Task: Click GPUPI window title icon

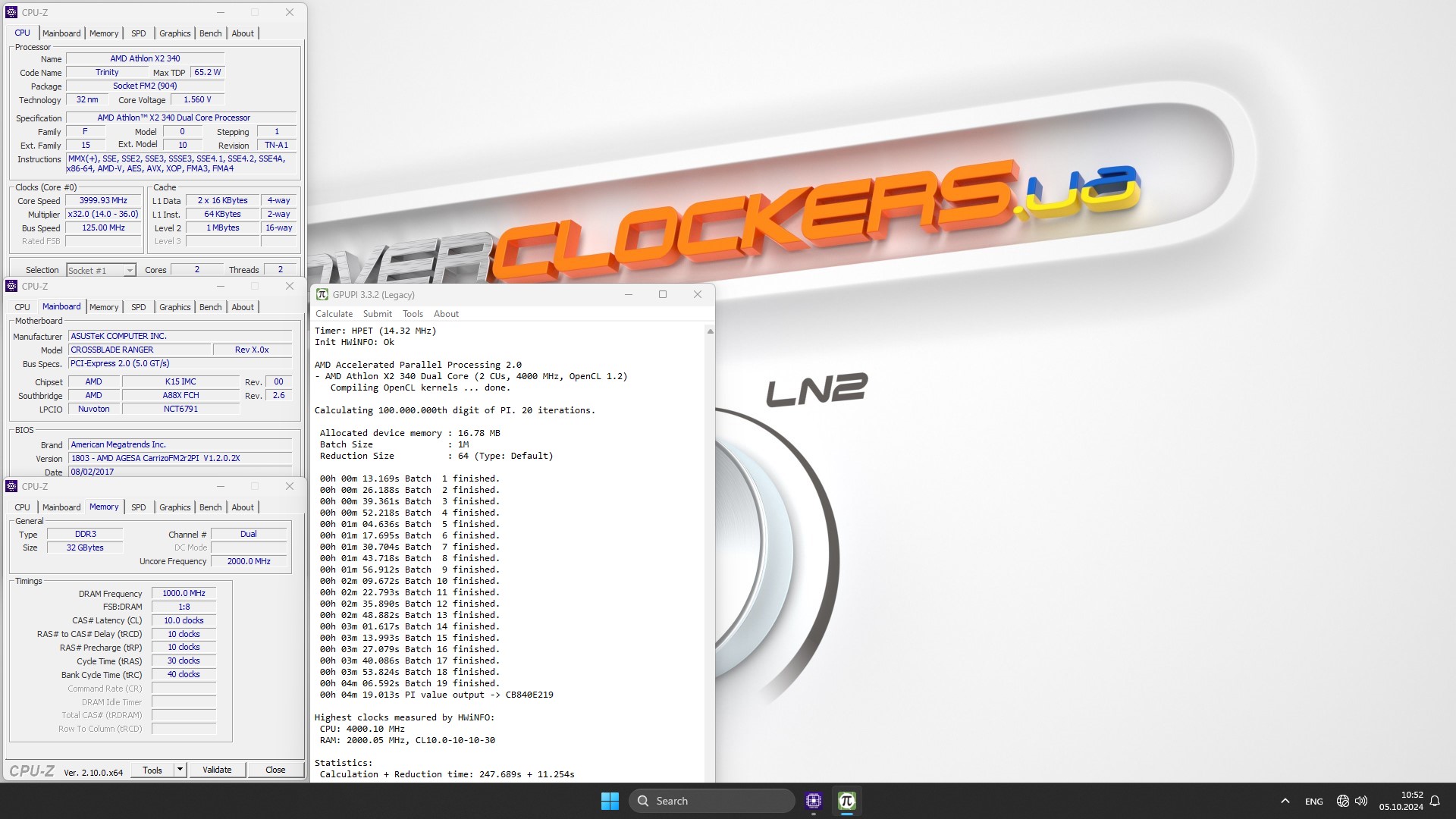Action: (x=322, y=294)
